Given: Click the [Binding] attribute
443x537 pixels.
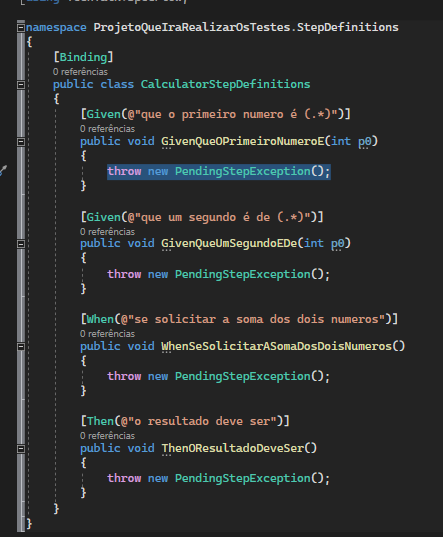Looking at the screenshot, I should click(x=83, y=57).
